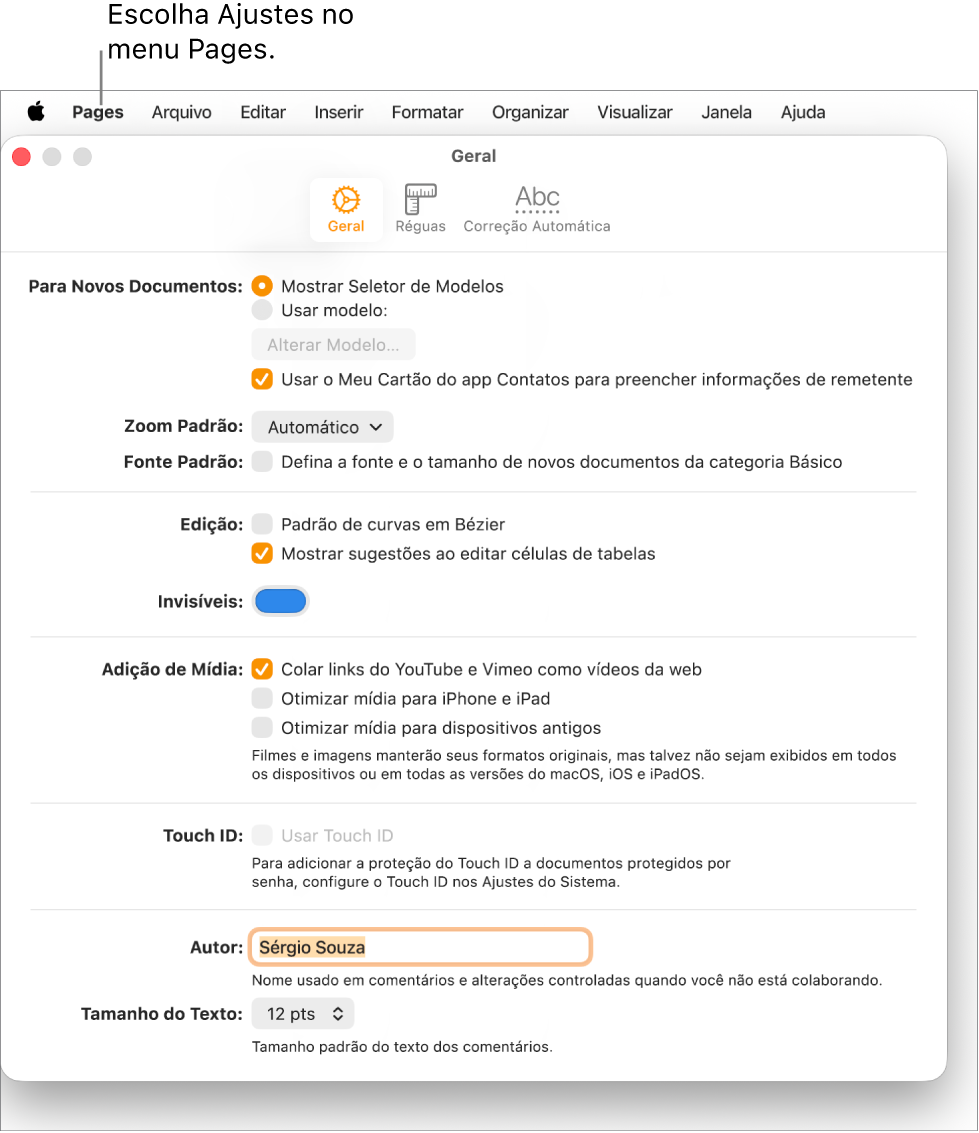Screen dimensions: 979x1133
Task: Click the Autor name field
Action: pos(420,947)
